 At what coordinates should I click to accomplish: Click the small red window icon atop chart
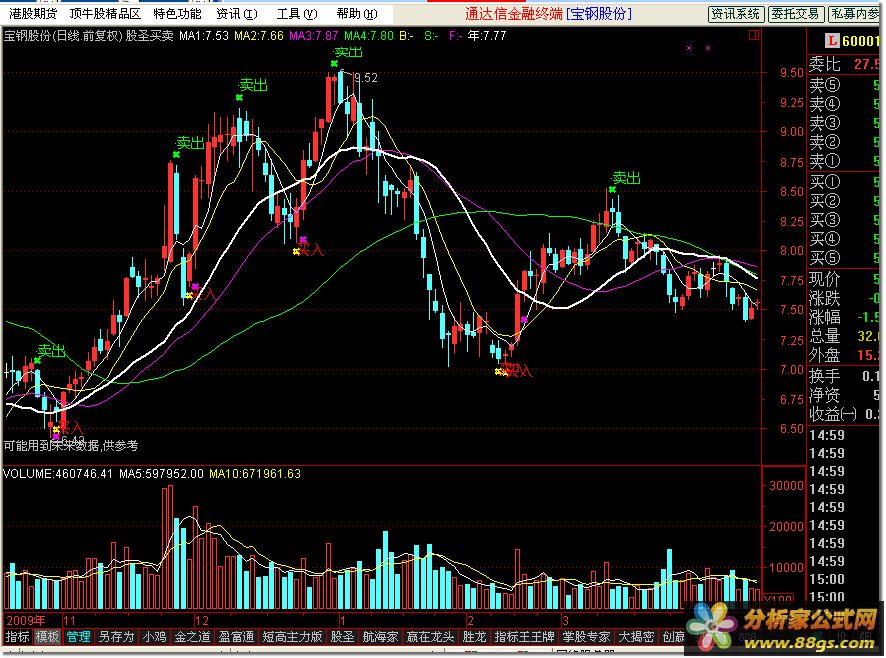754,36
